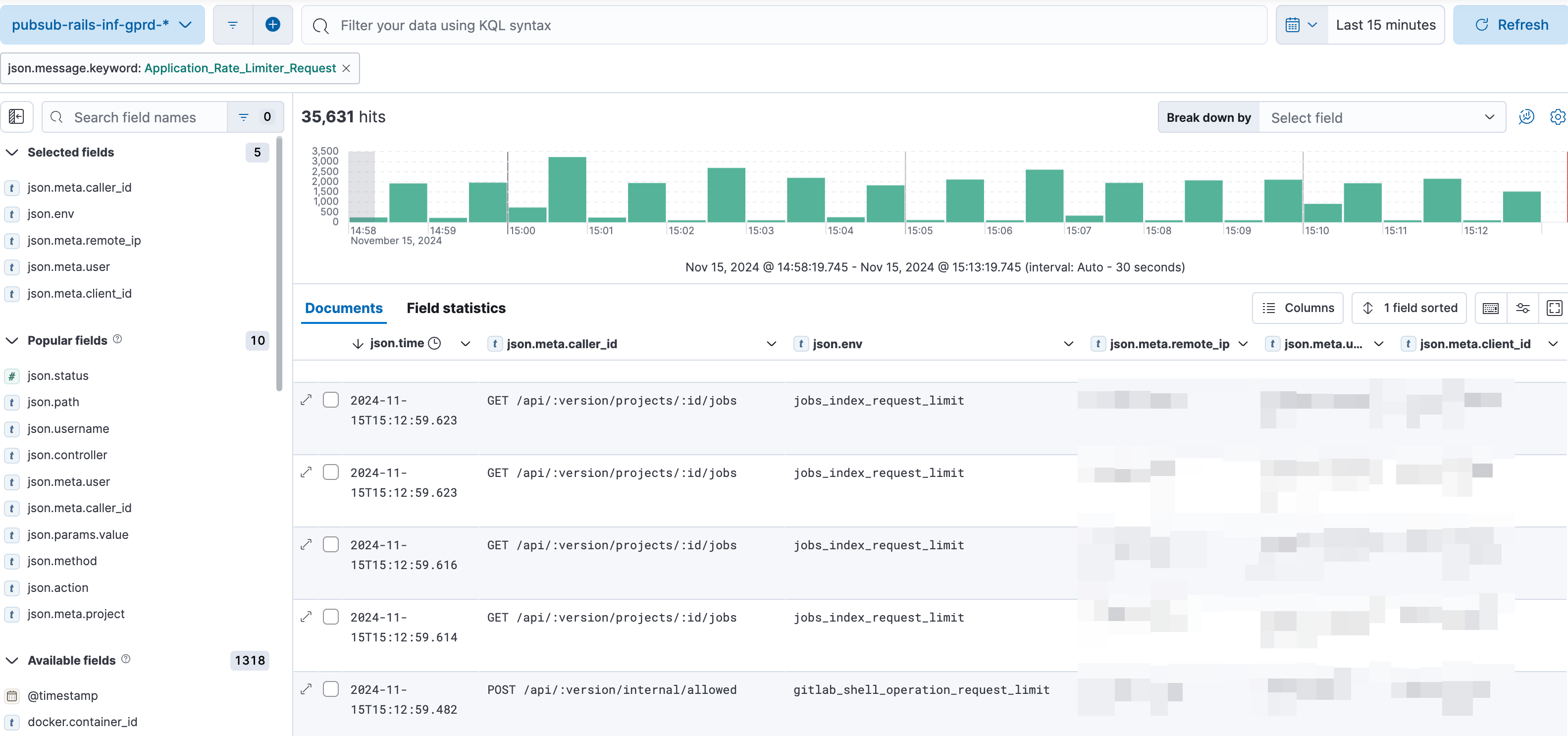Viewport: 1568px width, 736px height.
Task: Expand the first document row details
Action: pos(306,400)
